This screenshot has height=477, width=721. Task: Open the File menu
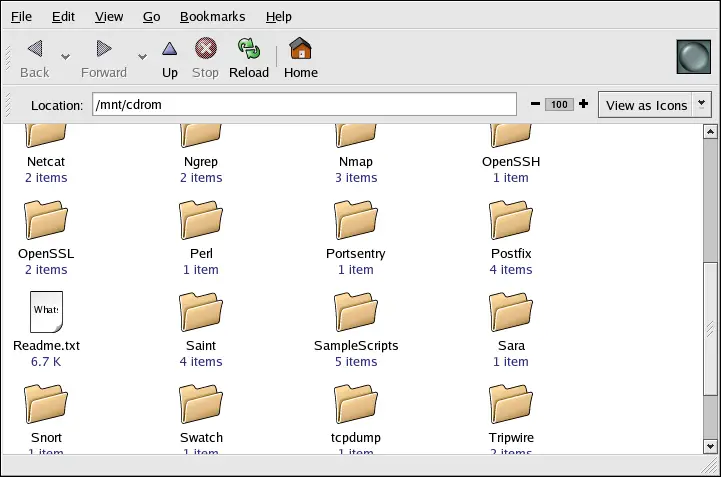[21, 17]
